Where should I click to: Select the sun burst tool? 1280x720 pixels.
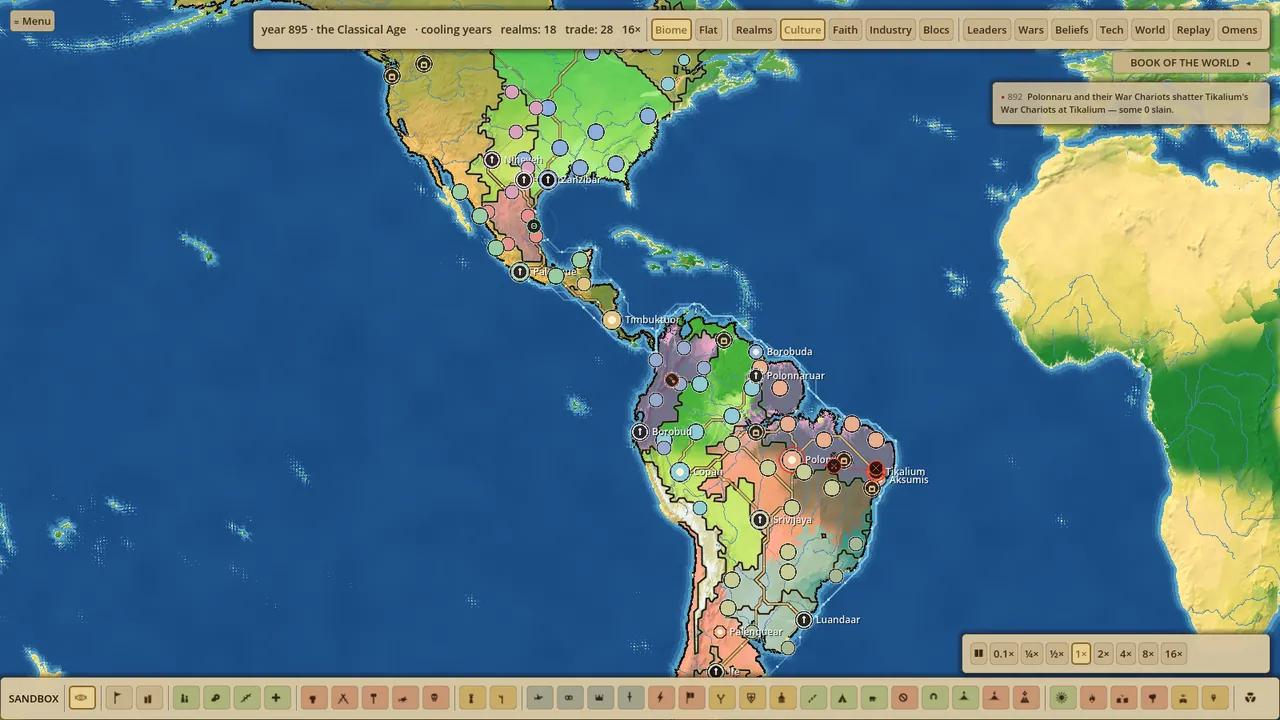[1061, 698]
